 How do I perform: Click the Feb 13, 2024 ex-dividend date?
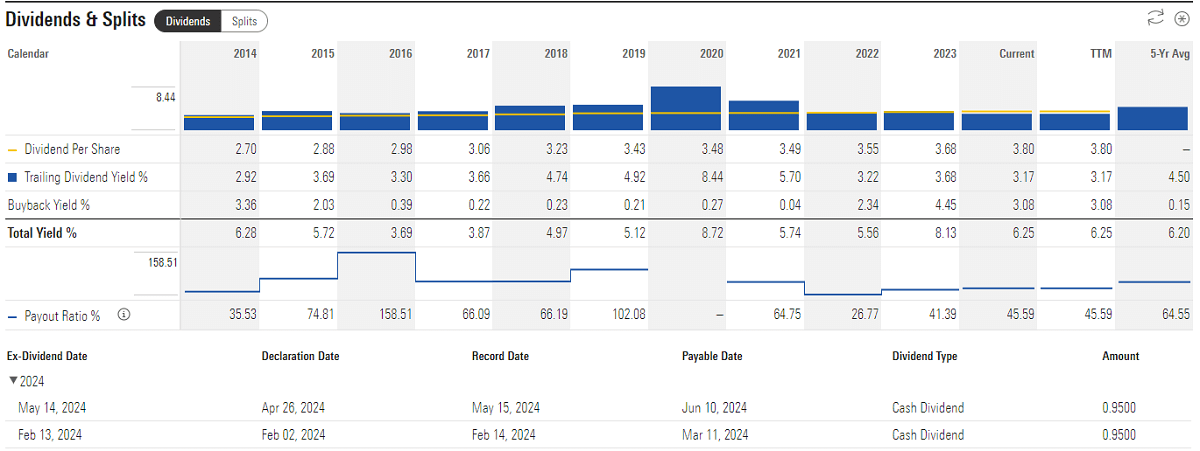coord(50,435)
